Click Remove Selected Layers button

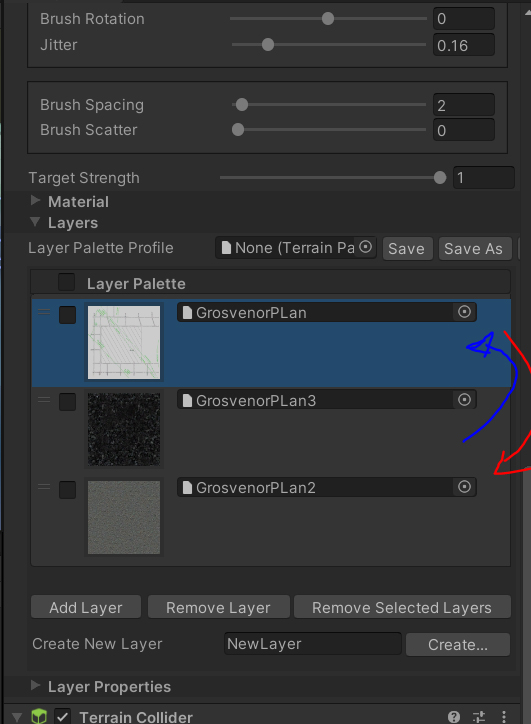[402, 607]
